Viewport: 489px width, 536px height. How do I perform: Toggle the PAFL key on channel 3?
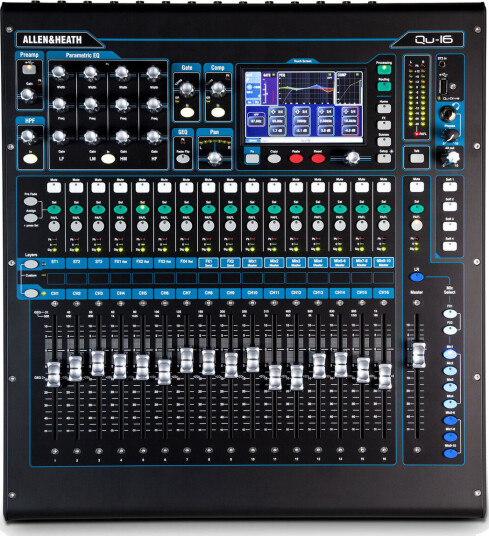click(98, 226)
